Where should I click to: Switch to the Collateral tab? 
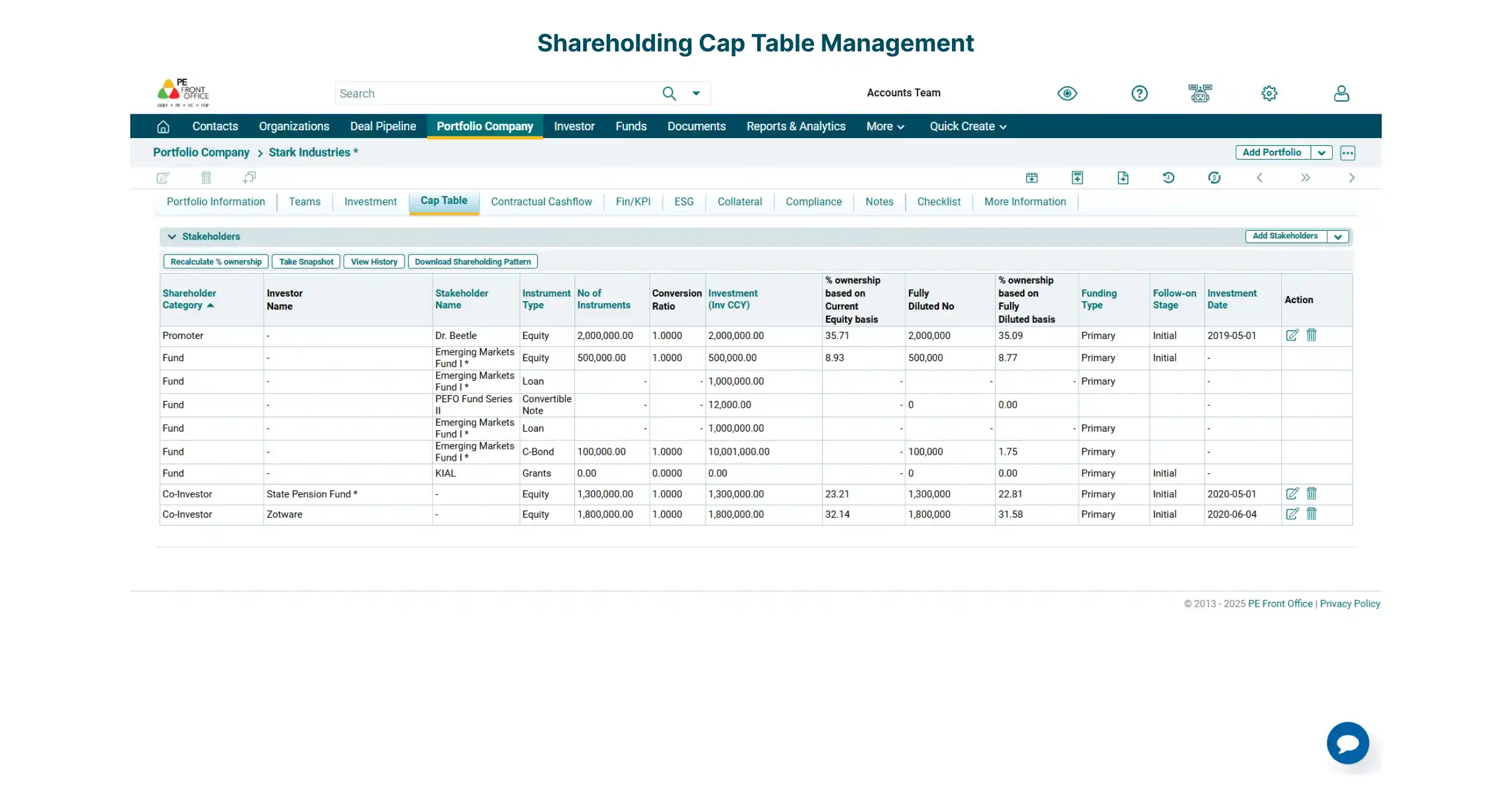pos(739,201)
